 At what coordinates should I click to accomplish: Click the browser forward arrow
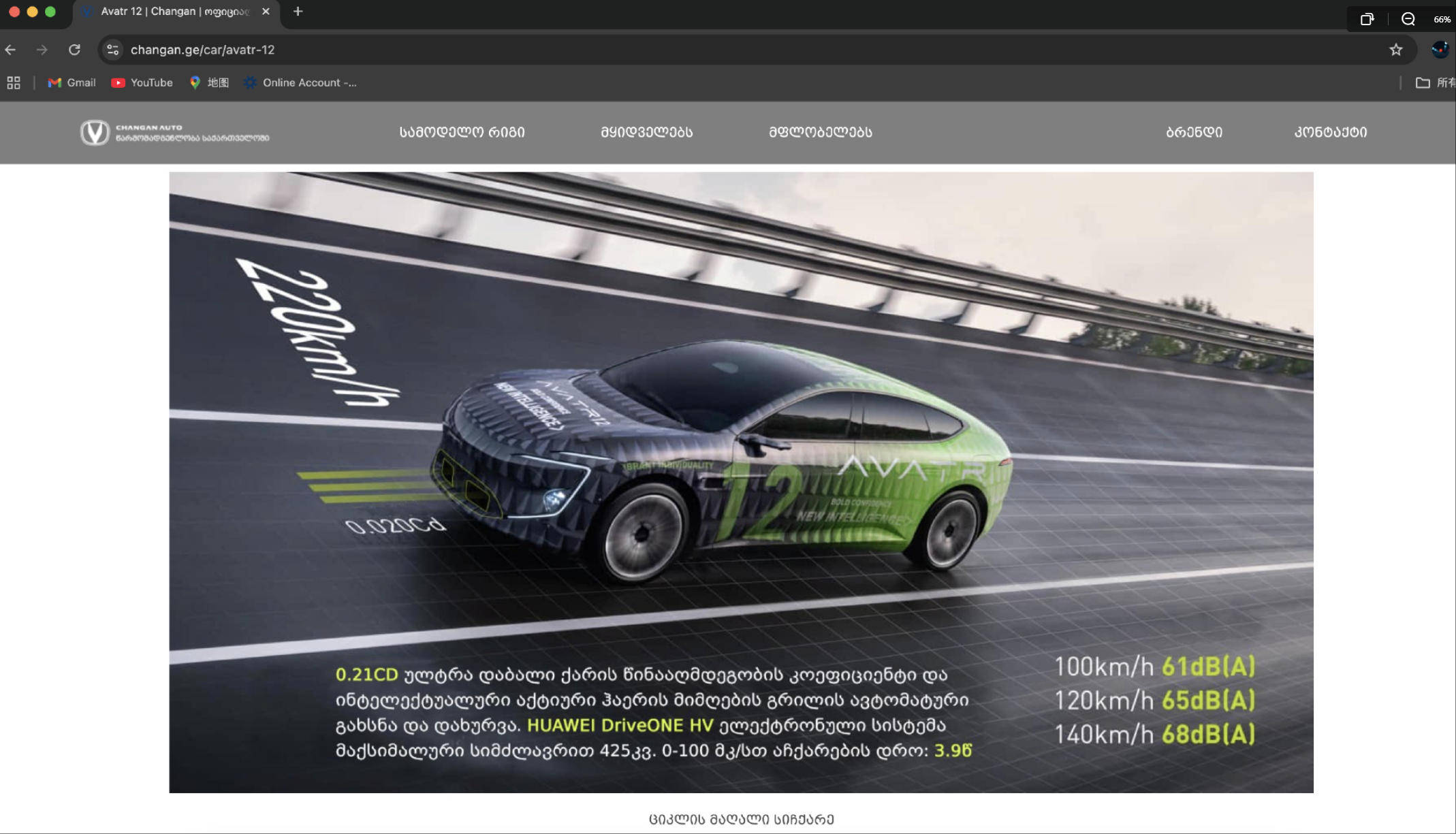(42, 50)
